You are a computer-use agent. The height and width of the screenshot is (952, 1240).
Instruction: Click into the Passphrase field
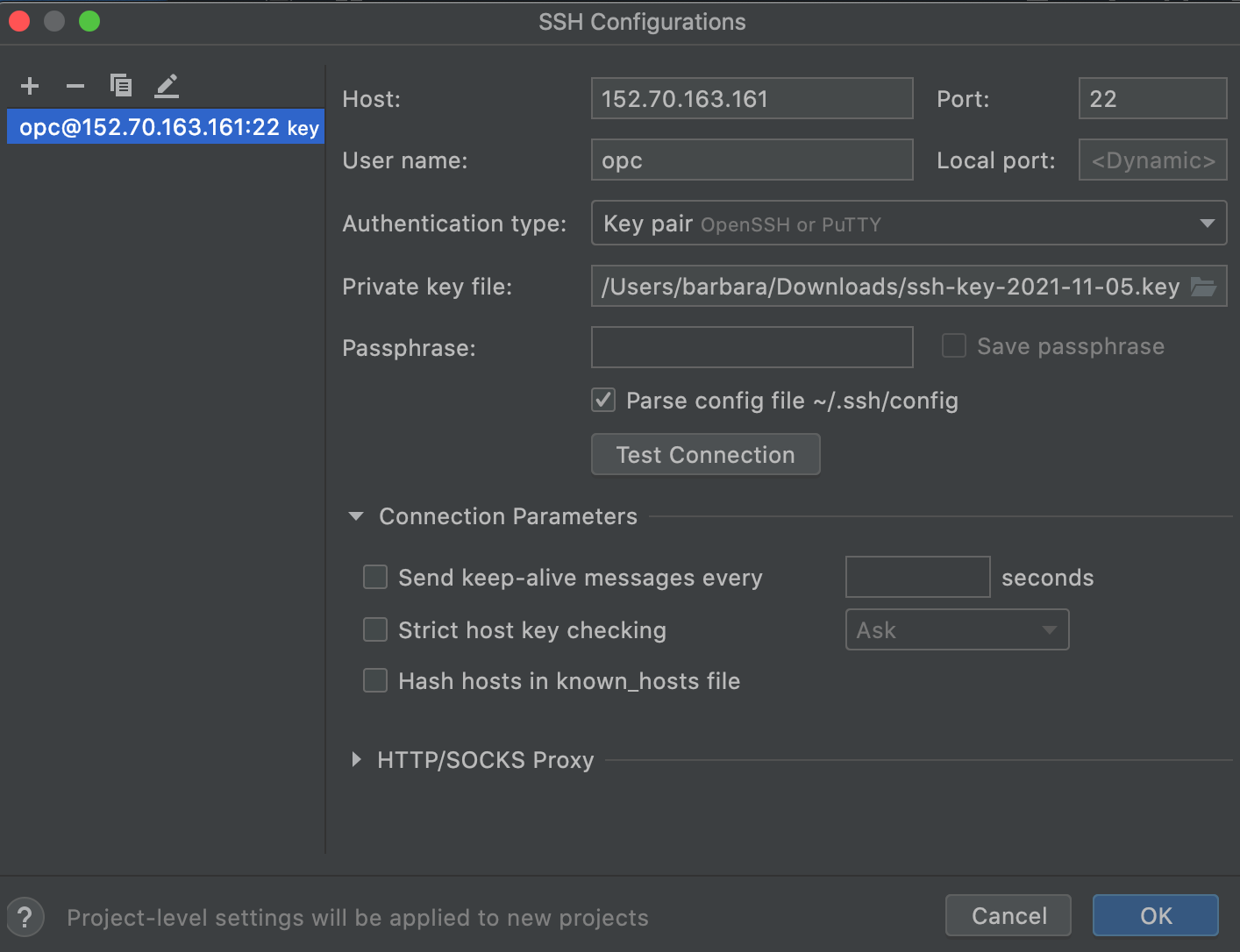[x=752, y=348]
